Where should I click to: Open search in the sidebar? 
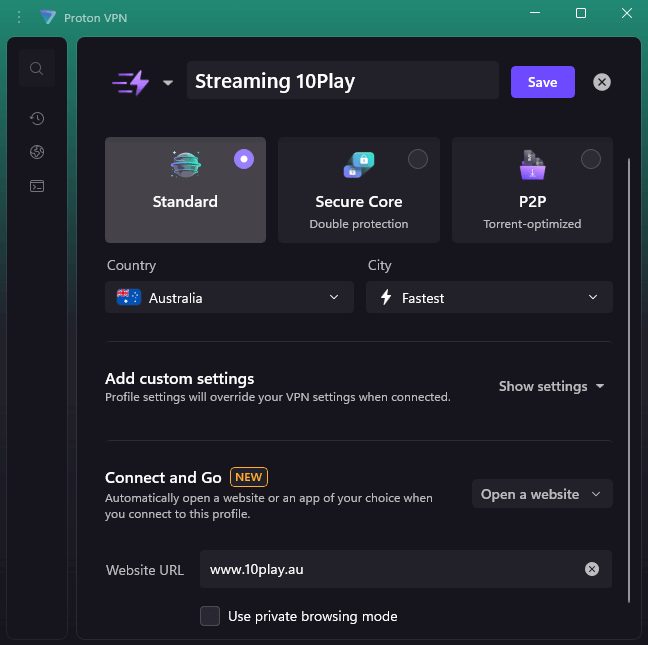37,68
